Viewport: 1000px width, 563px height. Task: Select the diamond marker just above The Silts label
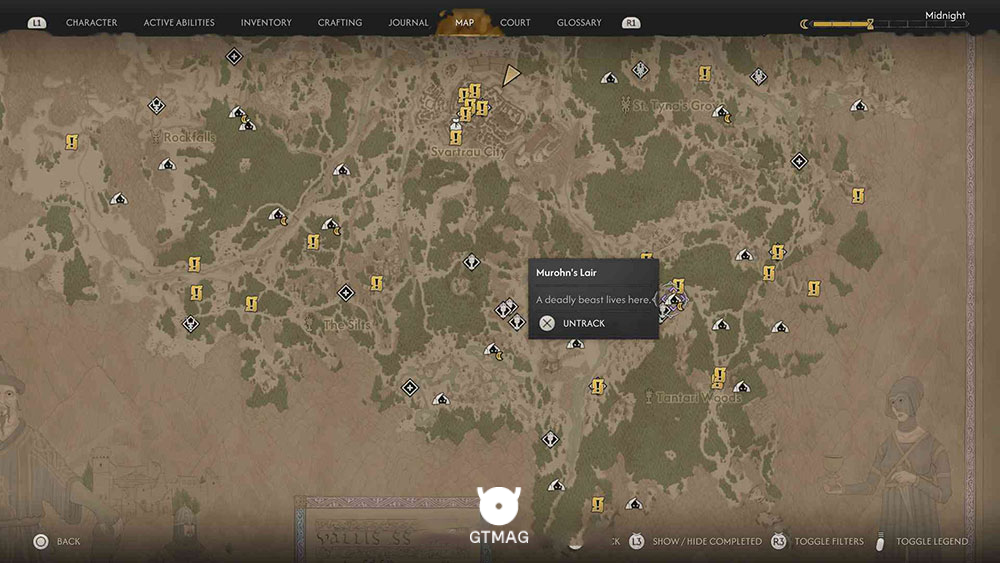point(346,293)
